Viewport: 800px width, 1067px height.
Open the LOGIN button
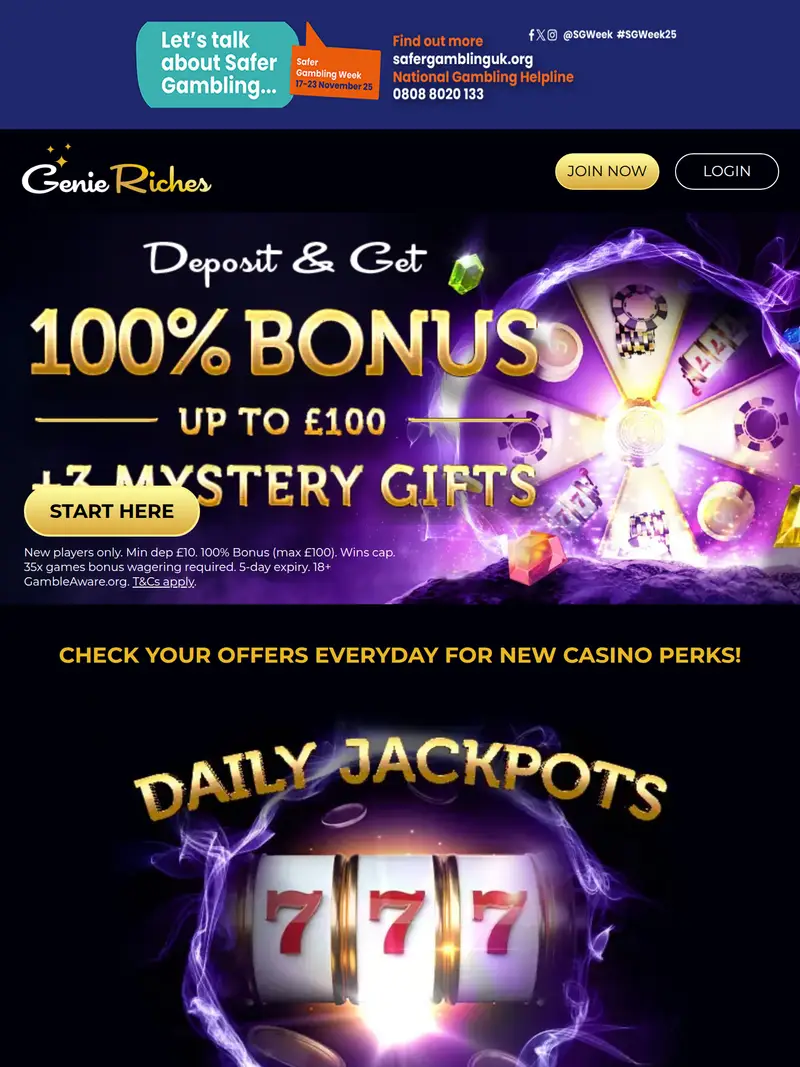tap(727, 171)
